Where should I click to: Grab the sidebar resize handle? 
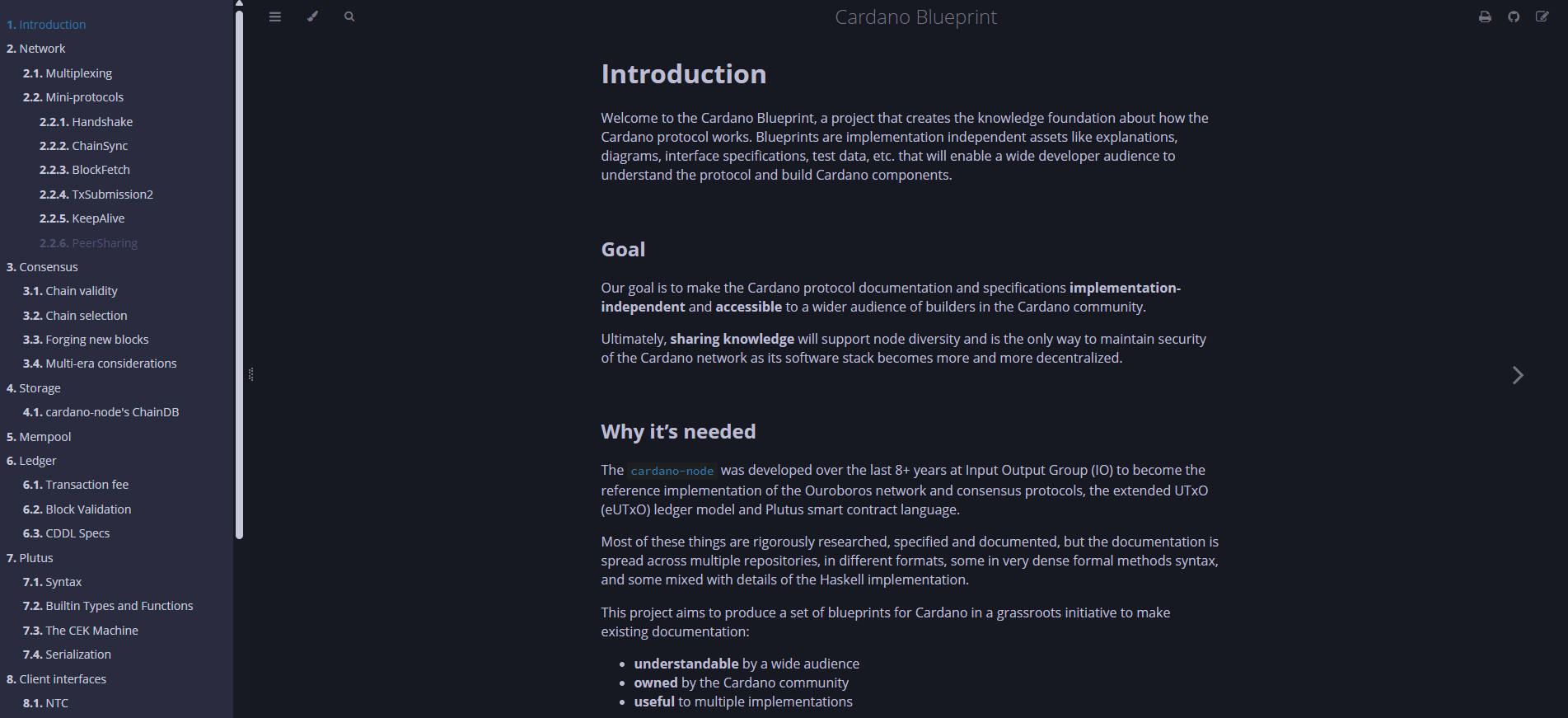pos(250,374)
